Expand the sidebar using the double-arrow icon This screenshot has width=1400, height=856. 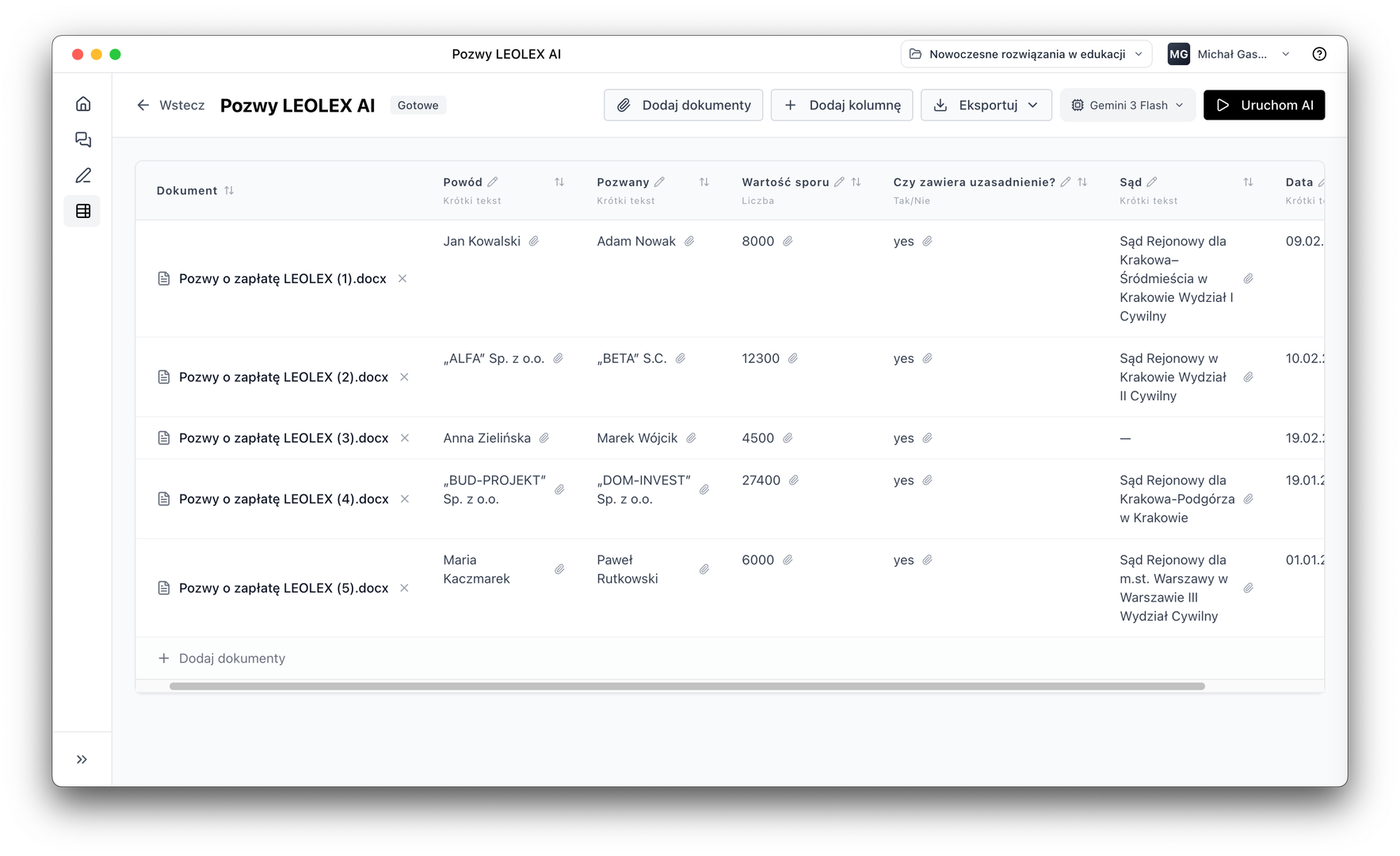82,759
